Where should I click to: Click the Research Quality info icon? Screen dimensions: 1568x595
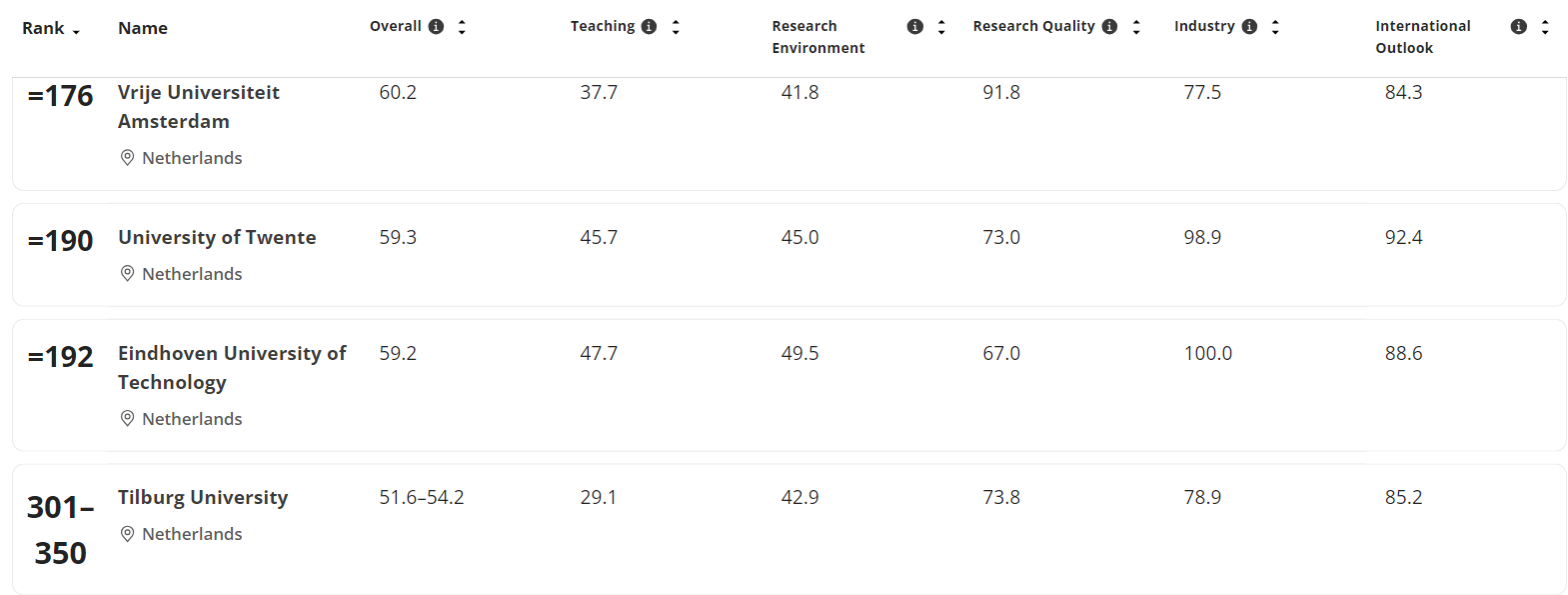click(1109, 27)
